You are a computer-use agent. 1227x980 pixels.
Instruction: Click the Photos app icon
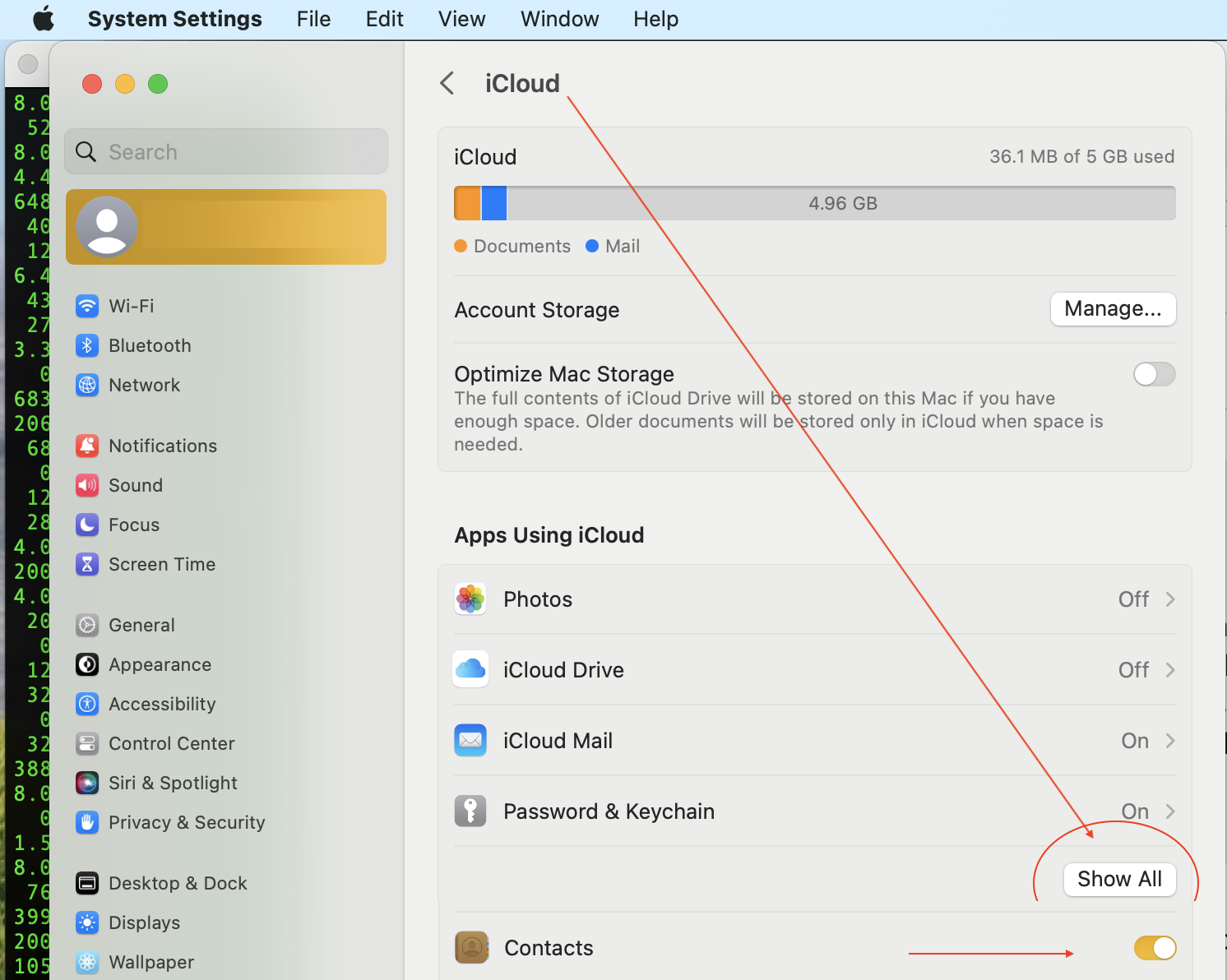470,599
